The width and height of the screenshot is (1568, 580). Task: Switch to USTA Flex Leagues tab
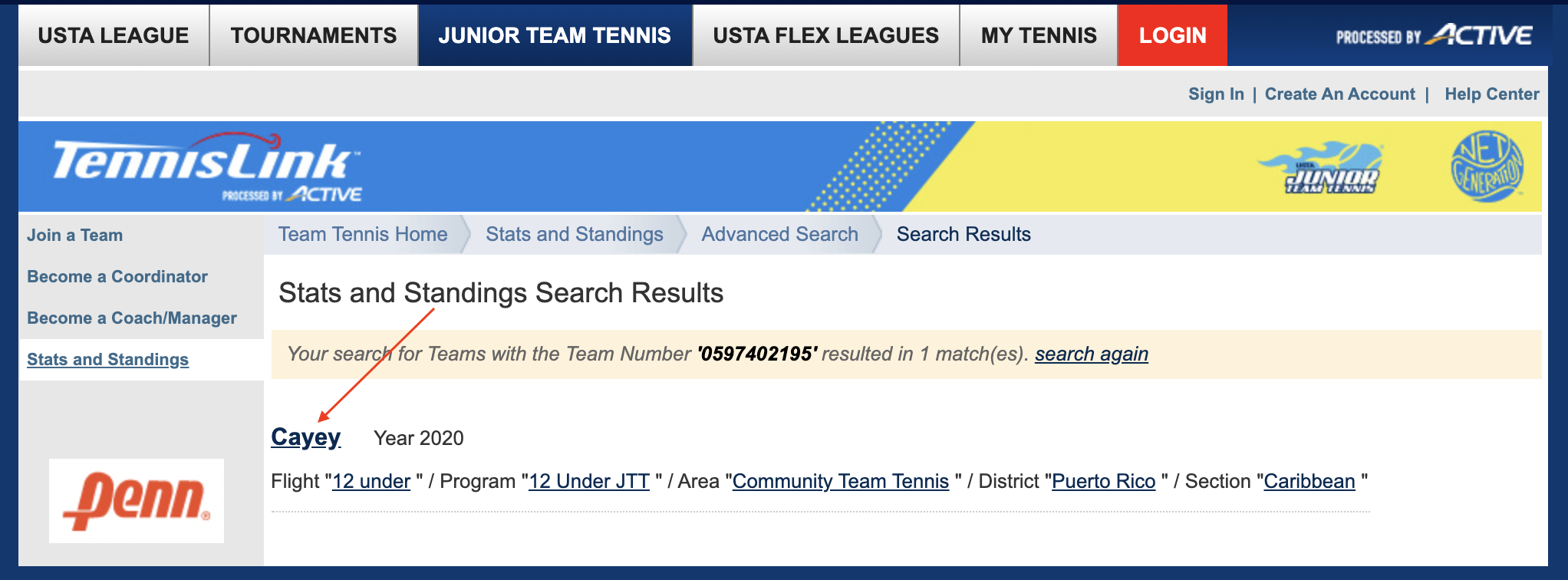pyautogui.click(x=826, y=35)
